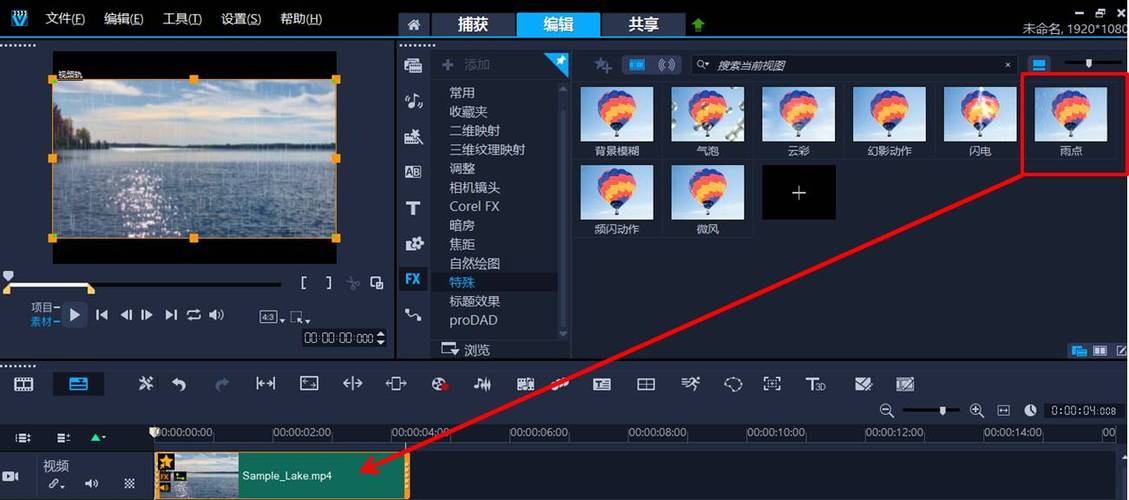Image resolution: width=1129 pixels, height=500 pixels.
Task: Open the Sound library panel icon
Action: pyautogui.click(x=413, y=101)
